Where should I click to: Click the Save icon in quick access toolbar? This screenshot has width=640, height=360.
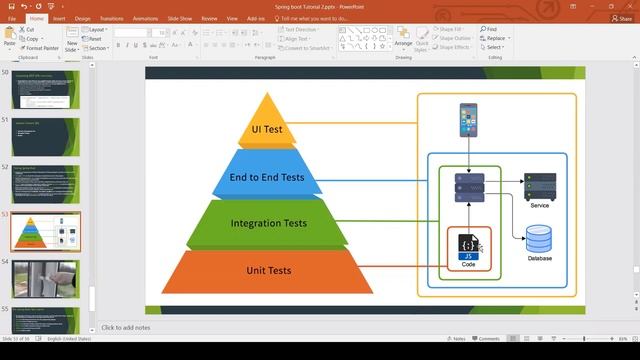tap(11, 7)
